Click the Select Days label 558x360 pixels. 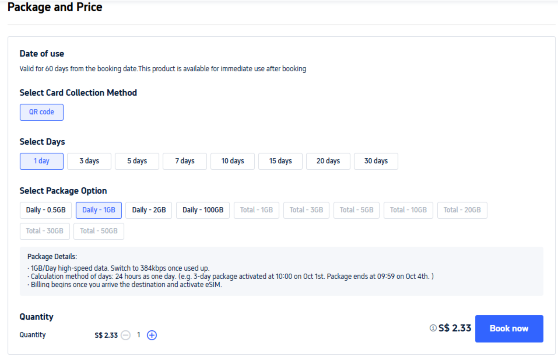pyautogui.click(x=42, y=142)
